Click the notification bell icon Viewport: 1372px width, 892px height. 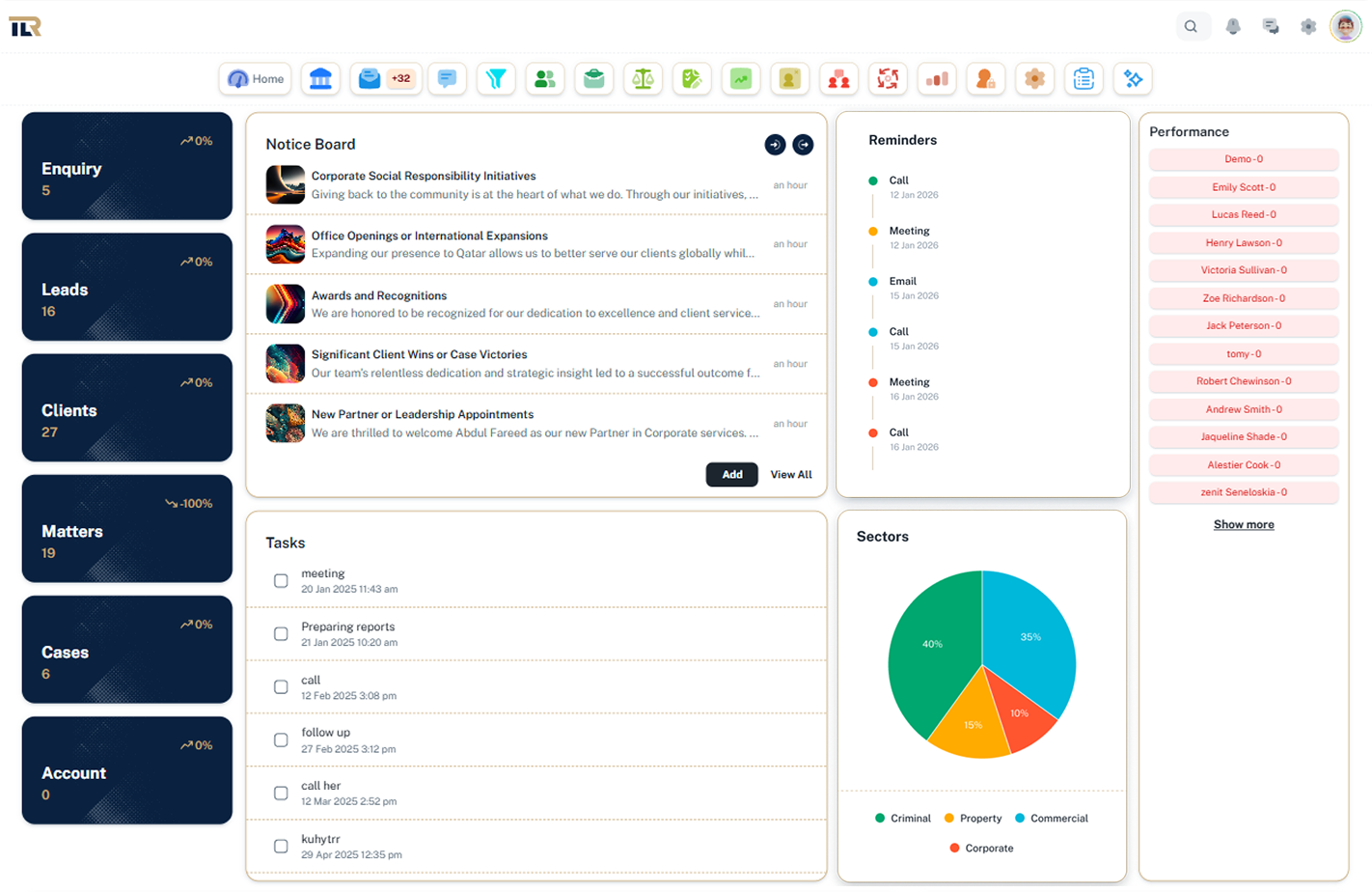pyautogui.click(x=1232, y=27)
